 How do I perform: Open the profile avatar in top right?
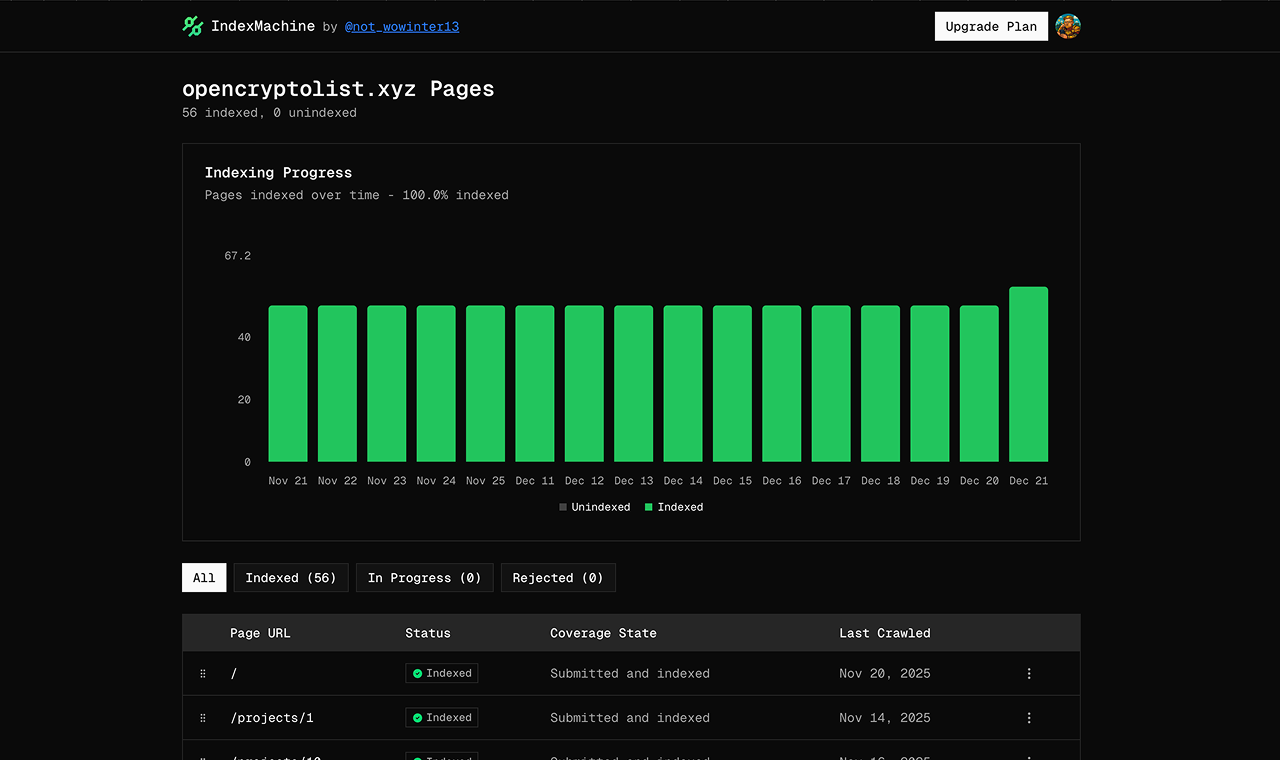1068,26
